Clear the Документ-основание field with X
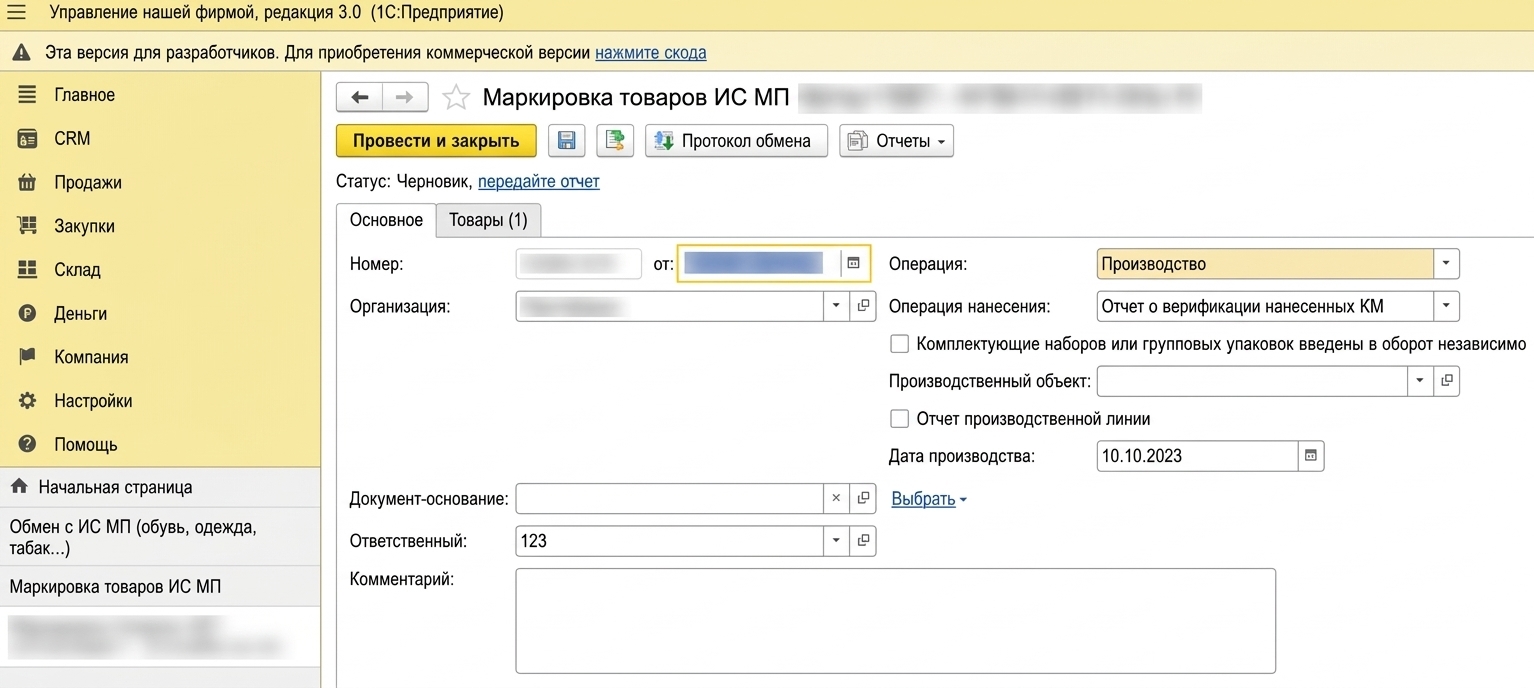The image size is (1534, 688). click(837, 498)
